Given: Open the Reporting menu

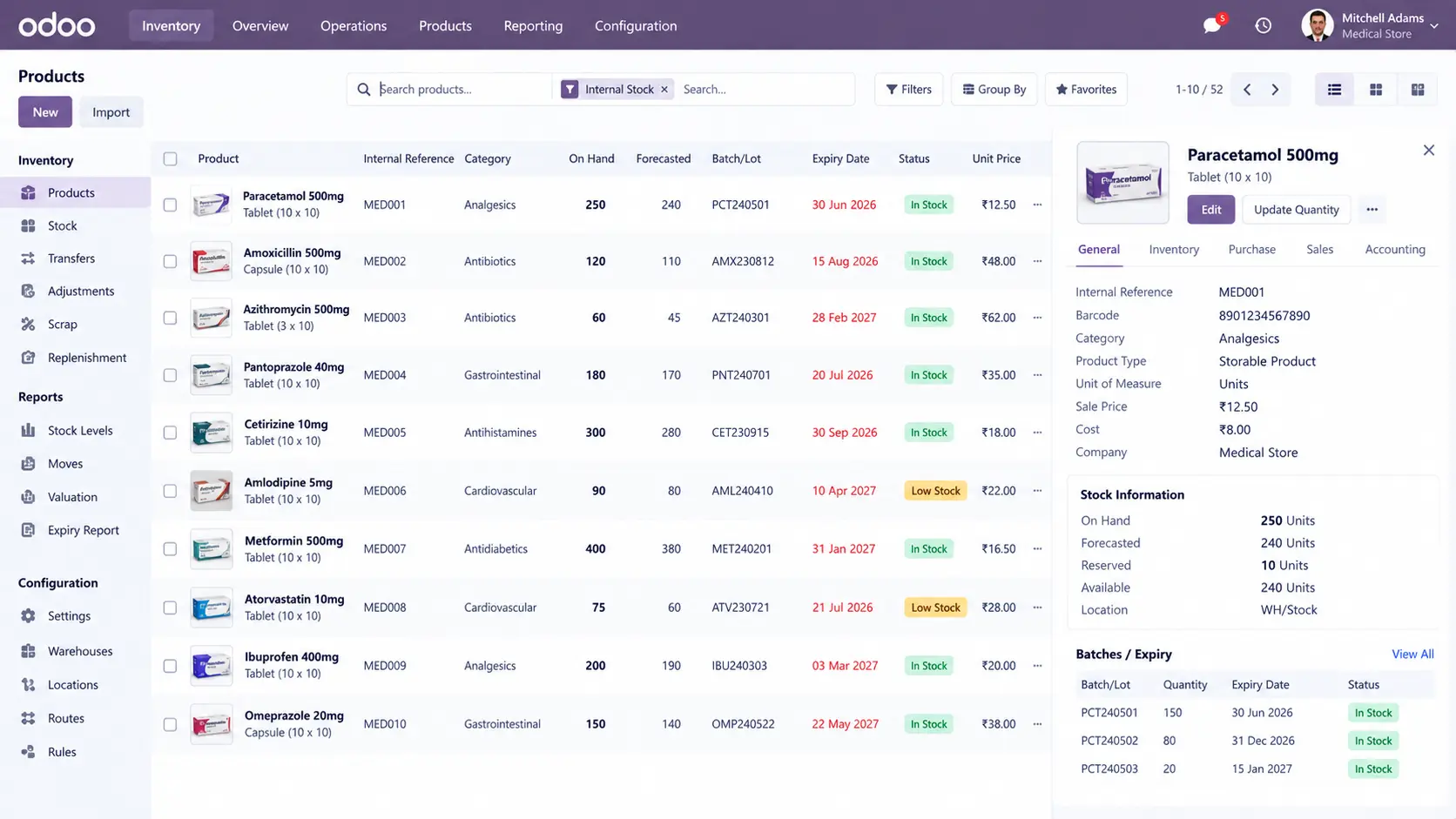Looking at the screenshot, I should tap(533, 25).
